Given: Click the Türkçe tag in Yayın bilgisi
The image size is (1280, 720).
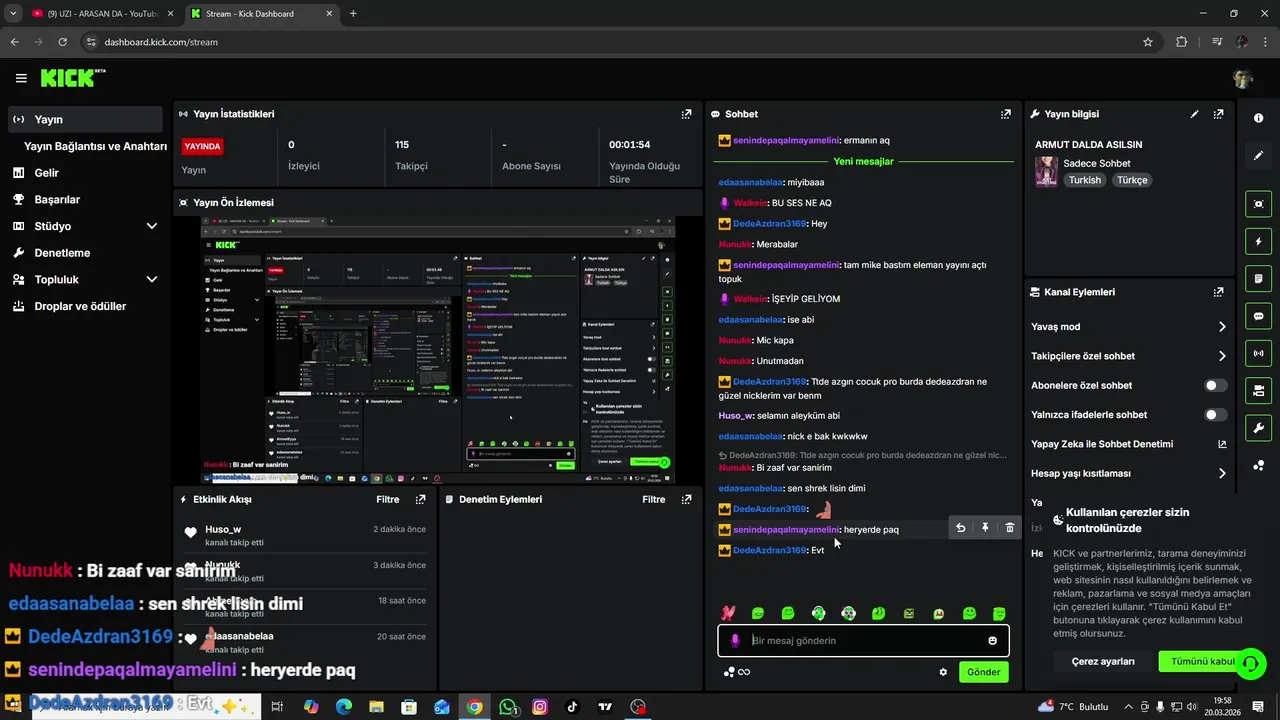Looking at the screenshot, I should [1132, 180].
